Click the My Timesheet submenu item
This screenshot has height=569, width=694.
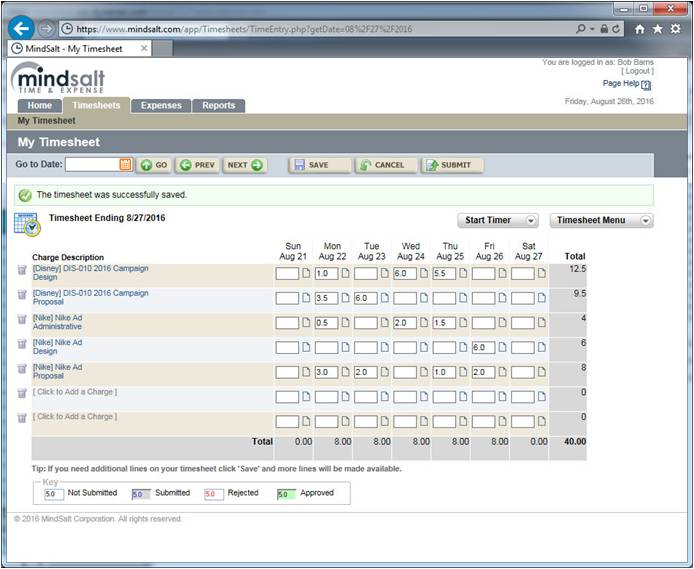[46, 121]
